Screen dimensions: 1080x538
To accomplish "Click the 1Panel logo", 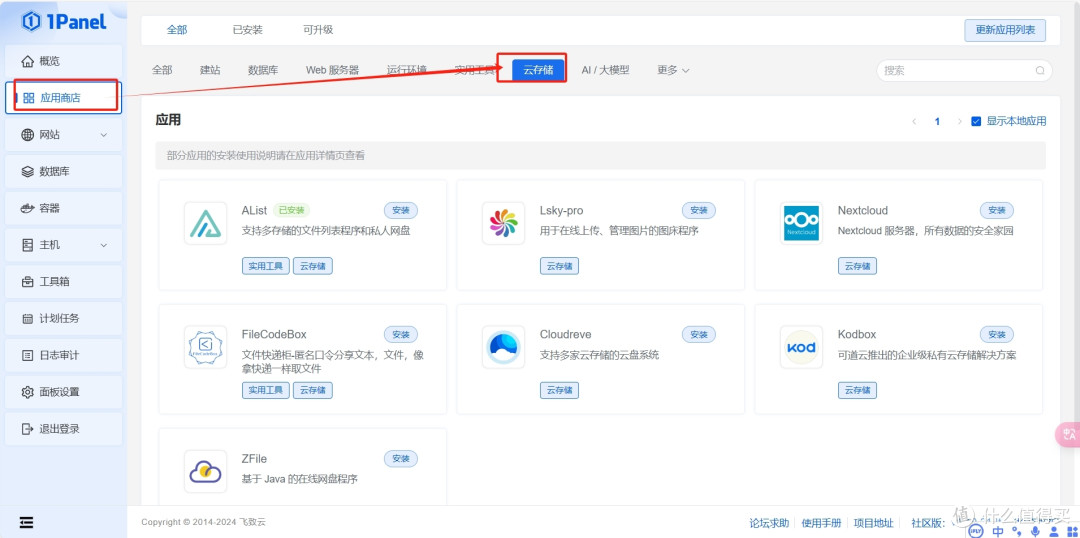I will tap(64, 21).
